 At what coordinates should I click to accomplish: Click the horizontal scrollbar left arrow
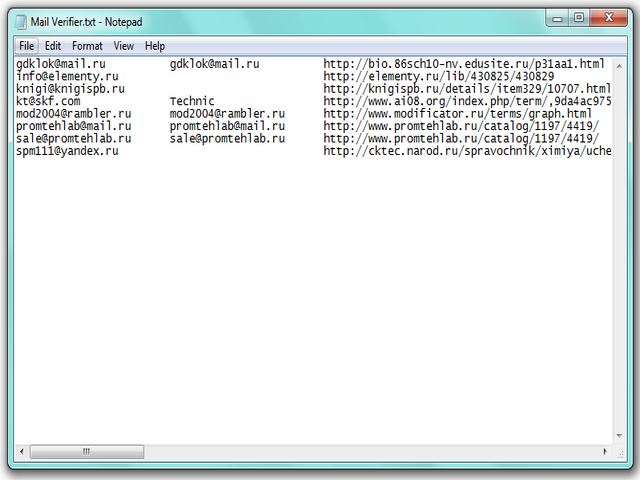tap(19, 451)
